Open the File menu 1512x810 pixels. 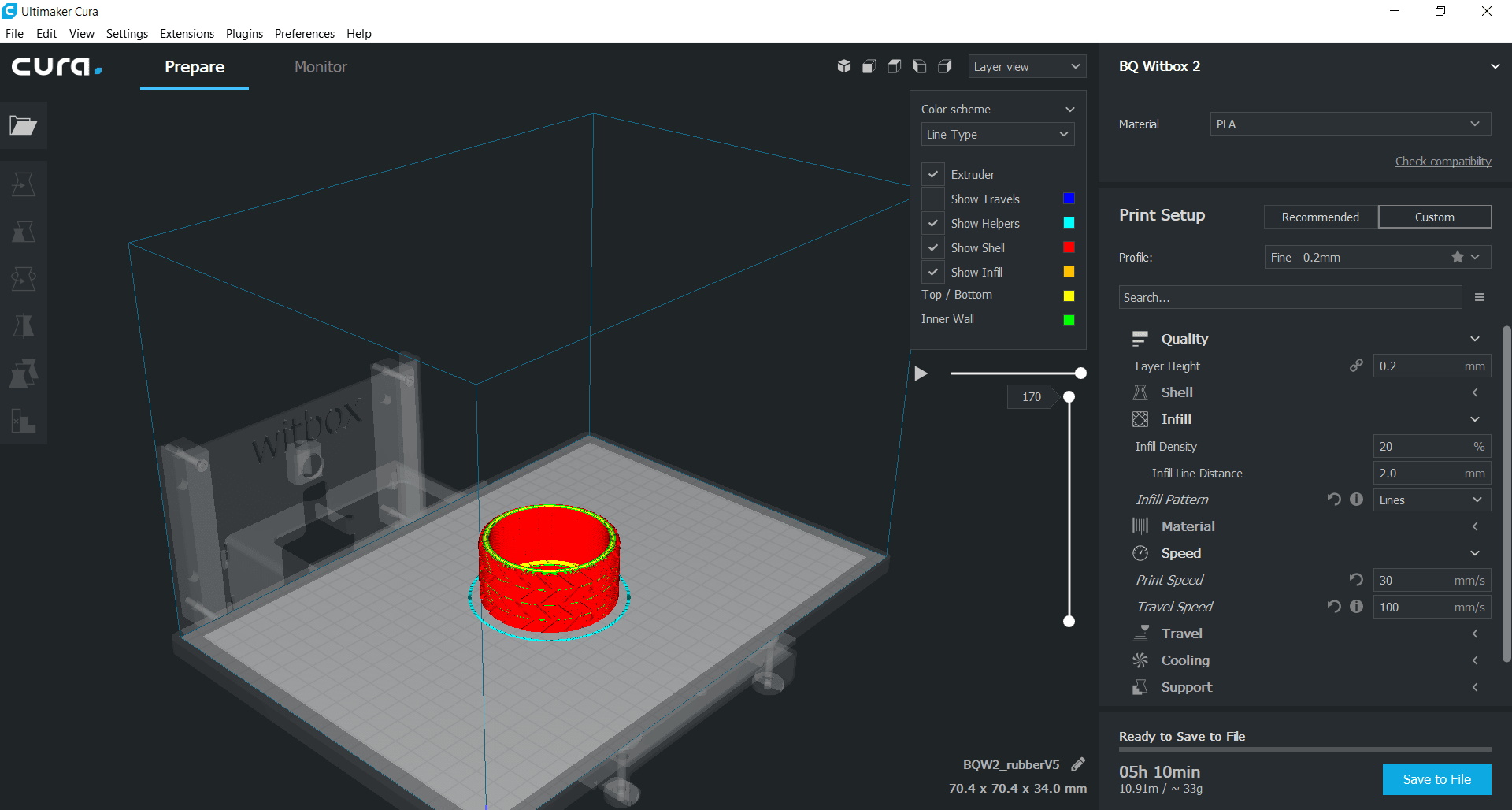pyautogui.click(x=14, y=33)
